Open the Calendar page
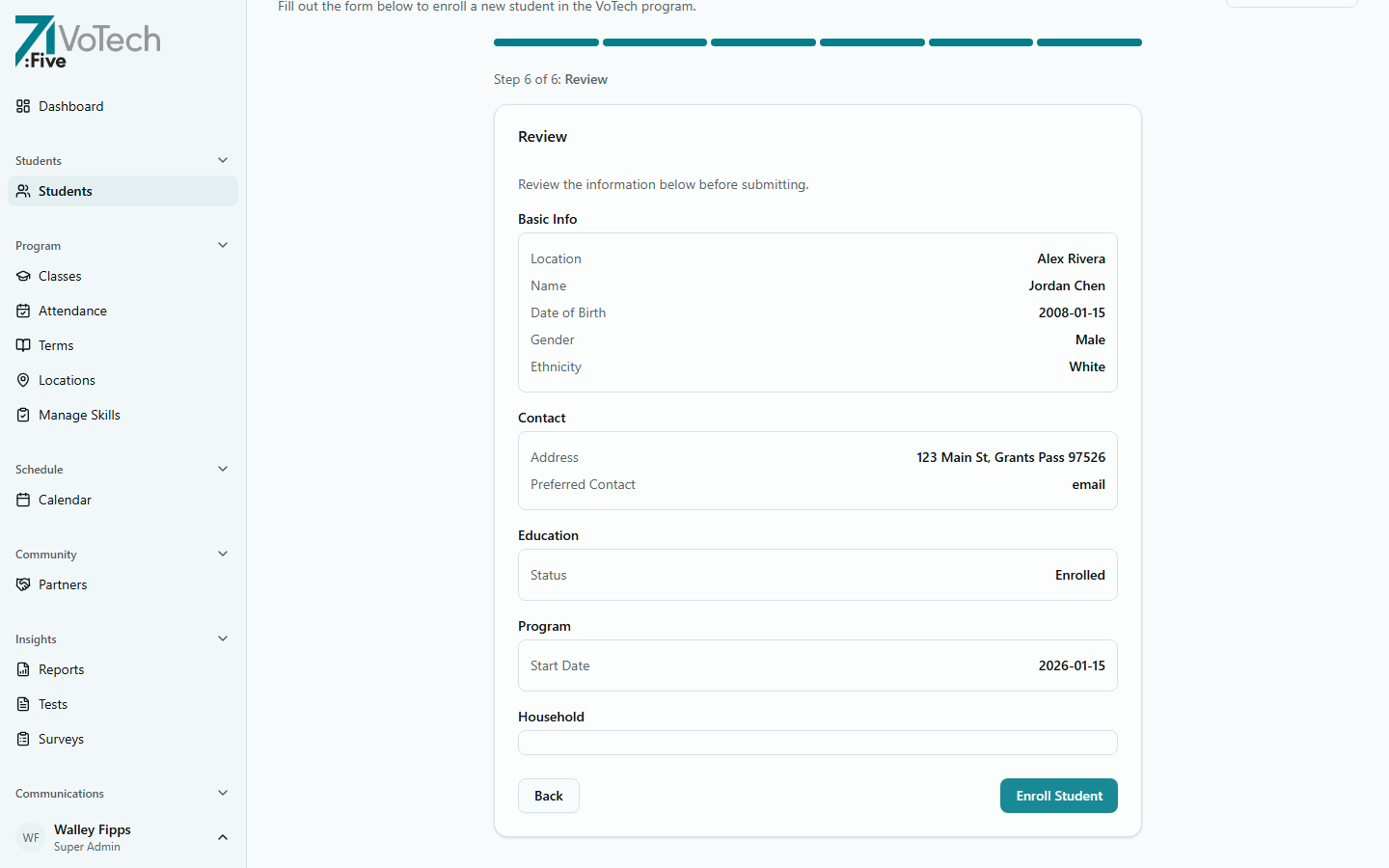1389x868 pixels. 64,500
